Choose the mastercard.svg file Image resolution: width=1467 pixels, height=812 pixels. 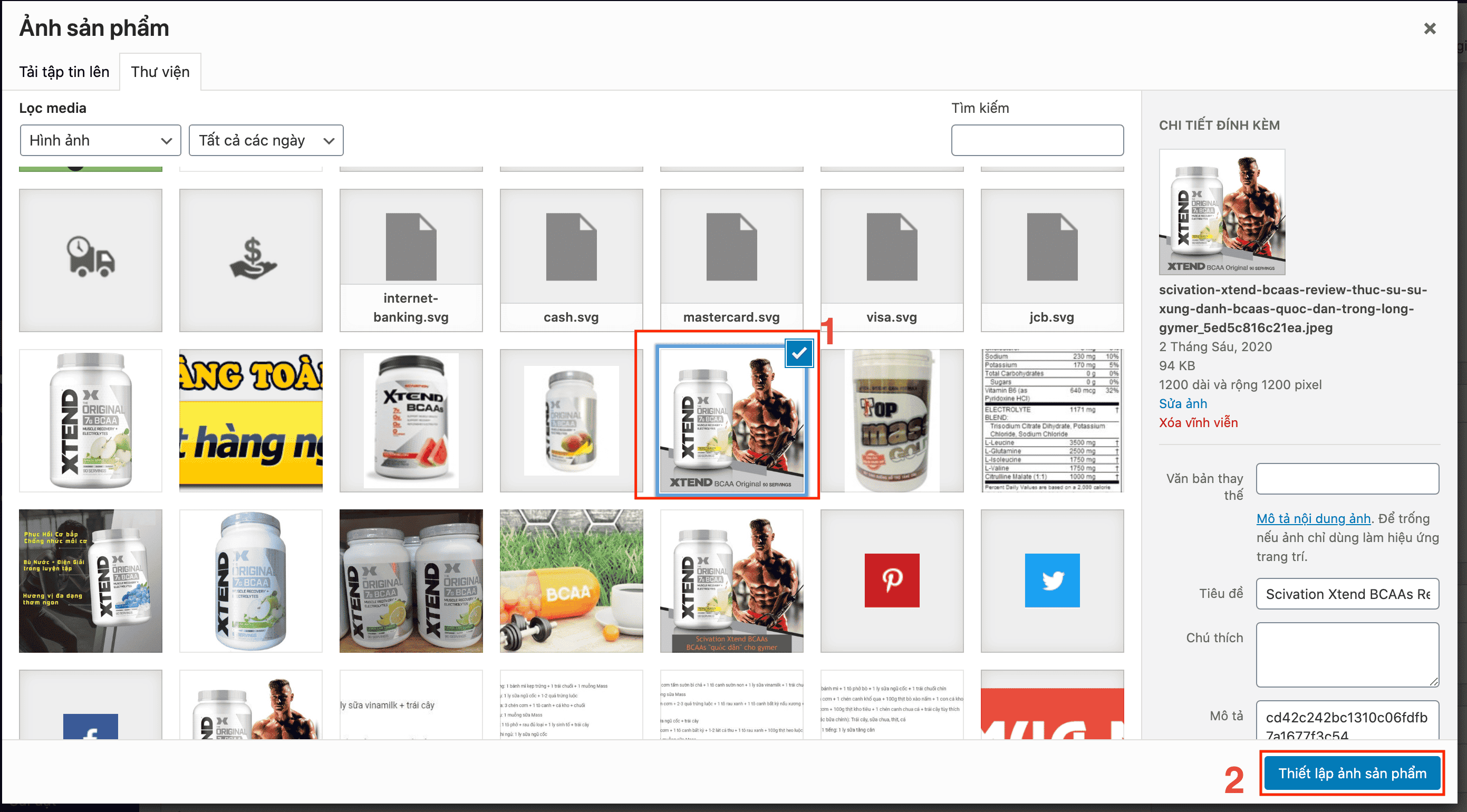coord(731,260)
